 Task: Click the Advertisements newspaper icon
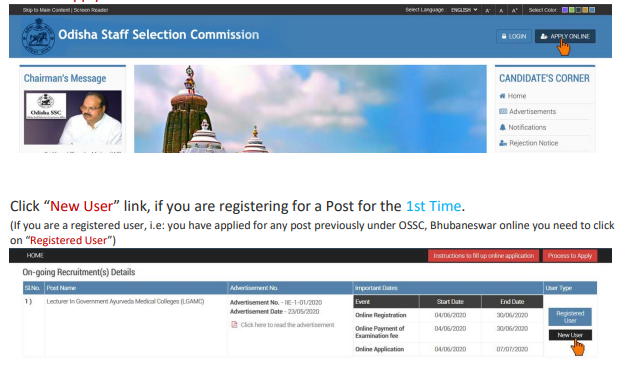coord(503,111)
